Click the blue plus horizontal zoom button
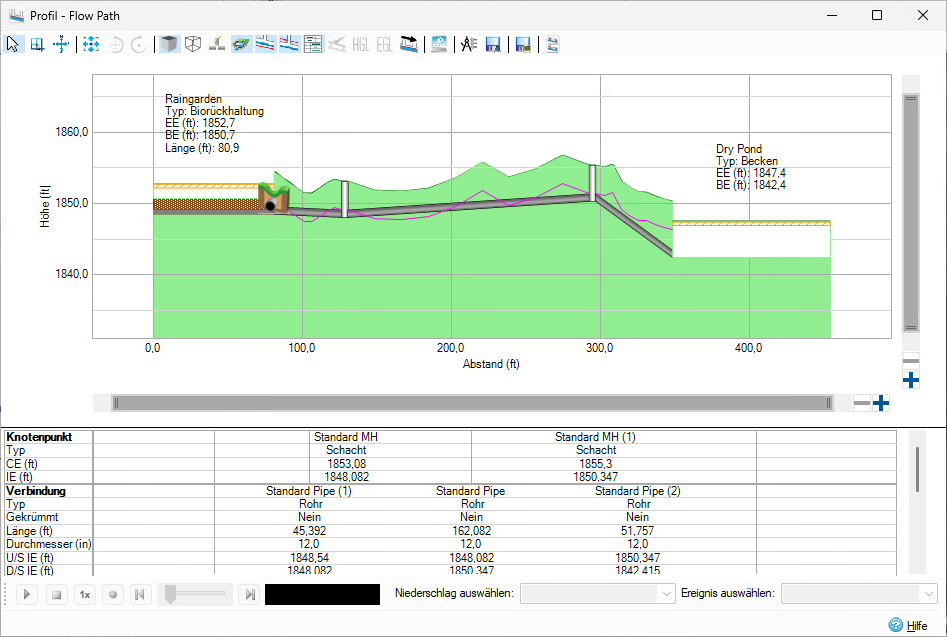The width and height of the screenshot is (947, 637). point(881,403)
